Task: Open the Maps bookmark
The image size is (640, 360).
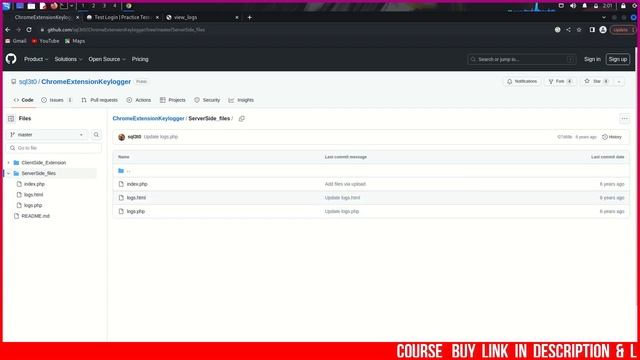Action: pyautogui.click(x=75, y=41)
